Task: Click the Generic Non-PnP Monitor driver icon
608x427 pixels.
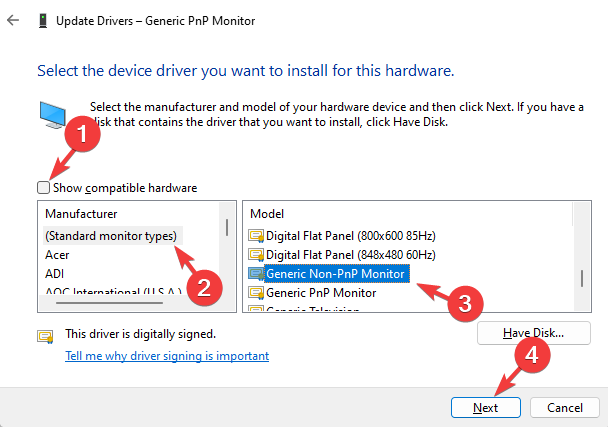Action: (255, 274)
